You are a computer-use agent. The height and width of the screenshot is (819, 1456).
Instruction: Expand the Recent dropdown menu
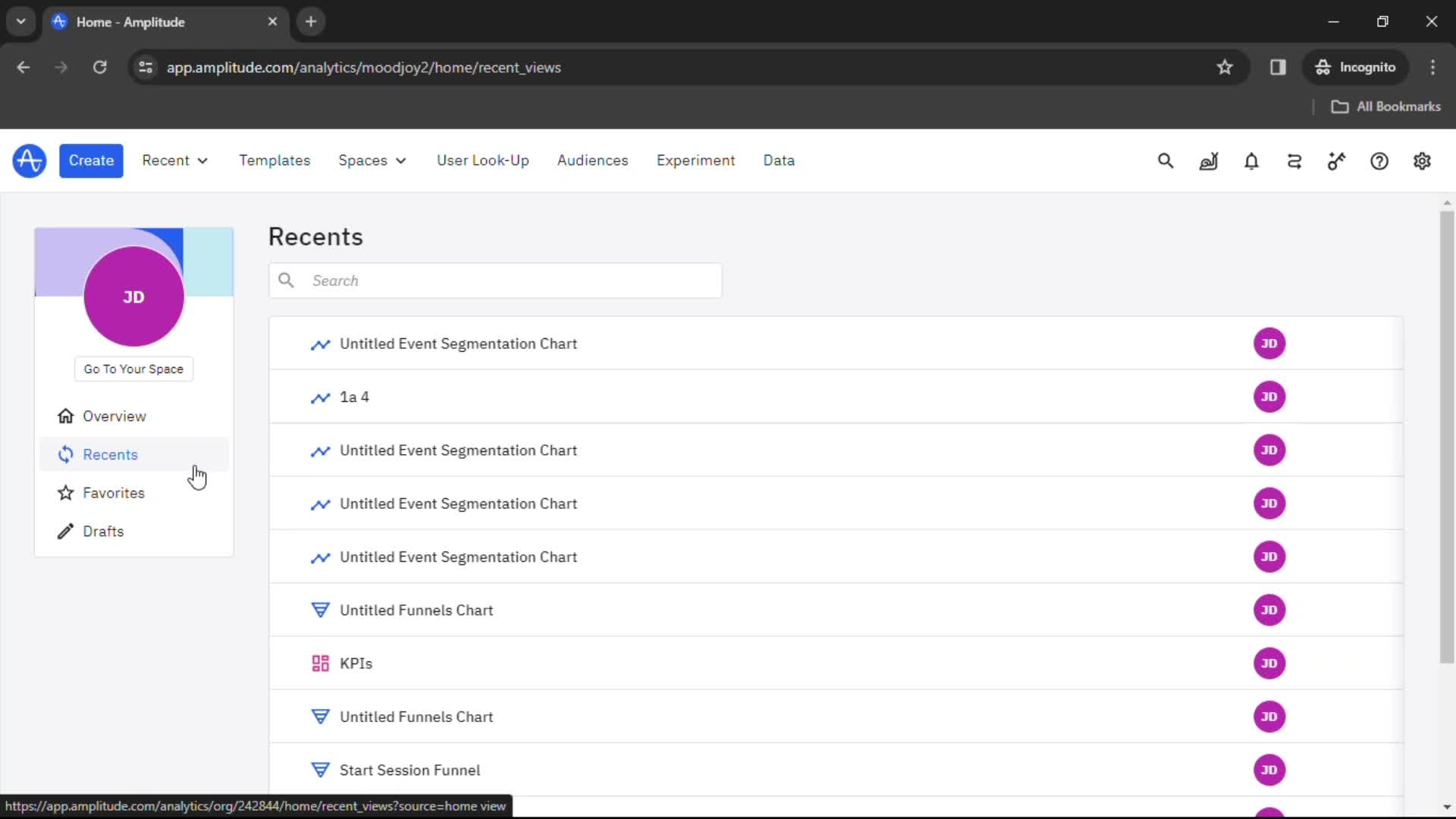coord(175,160)
